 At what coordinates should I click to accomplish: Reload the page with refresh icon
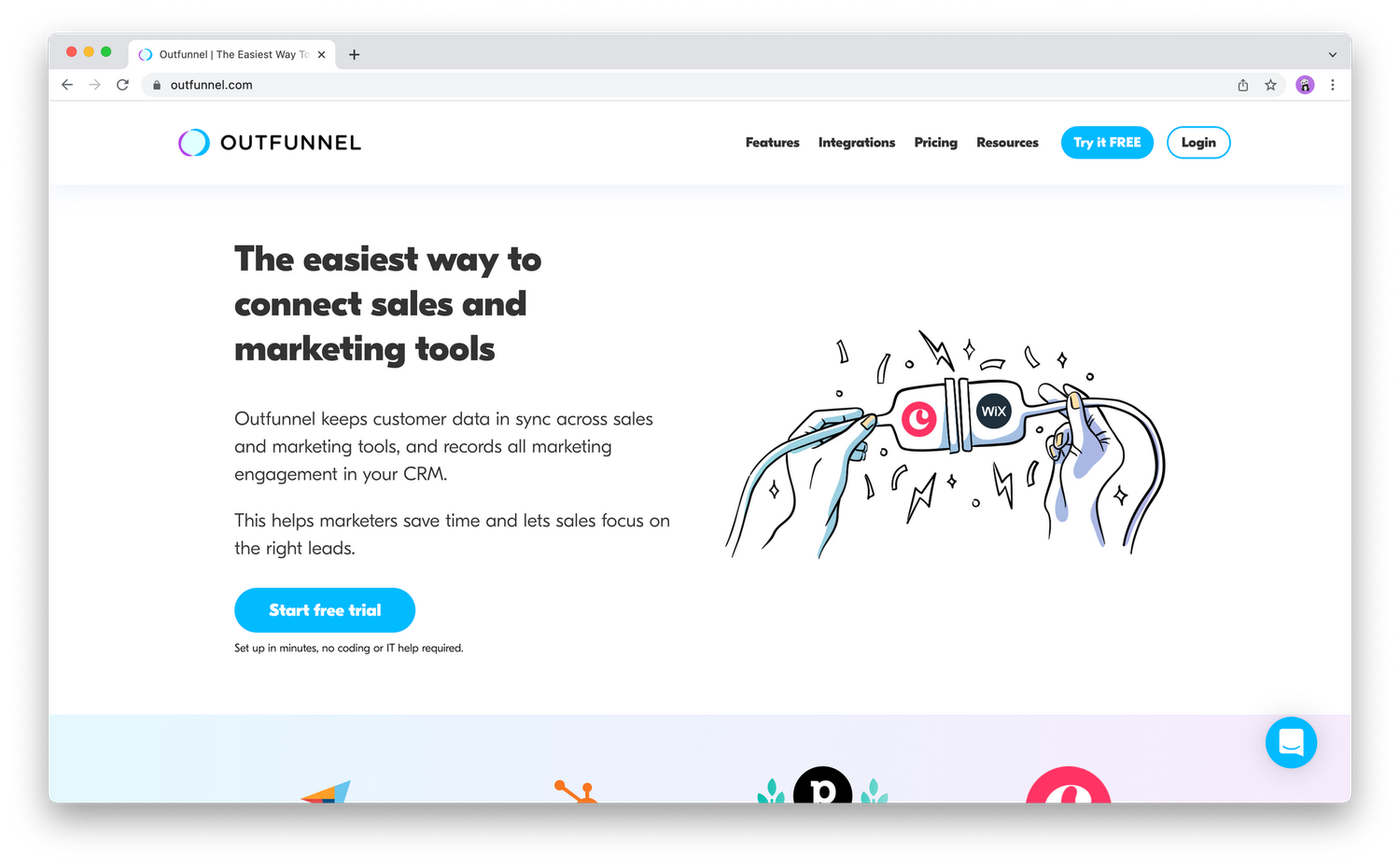click(123, 85)
